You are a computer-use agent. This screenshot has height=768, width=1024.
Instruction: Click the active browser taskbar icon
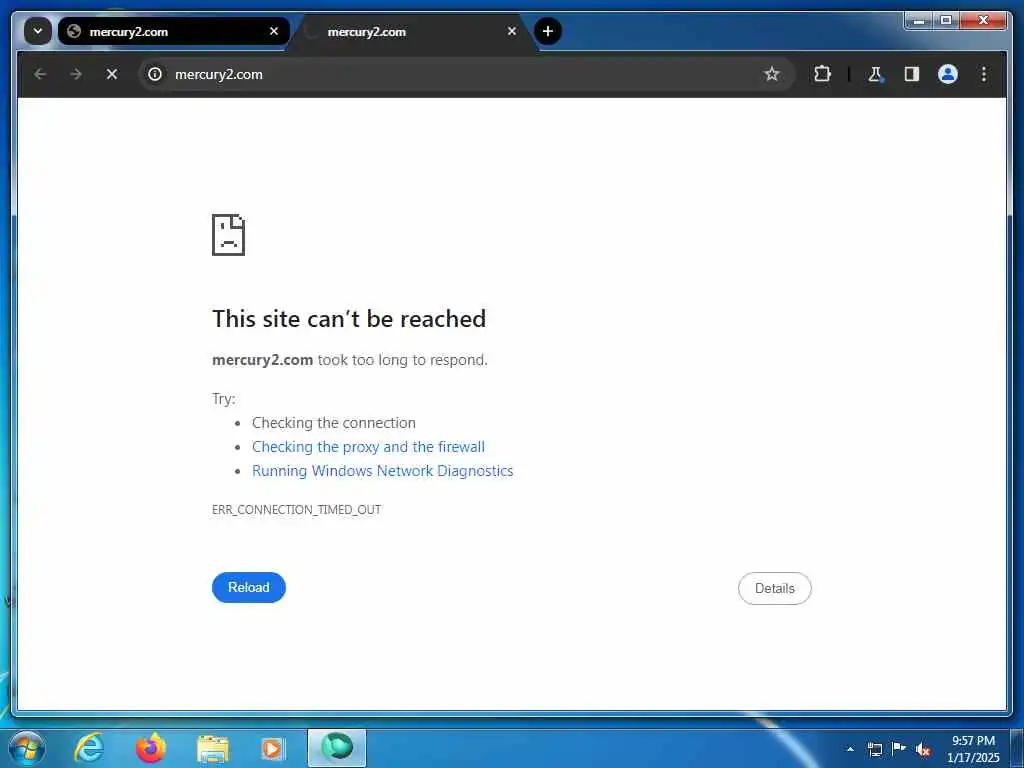click(x=337, y=748)
